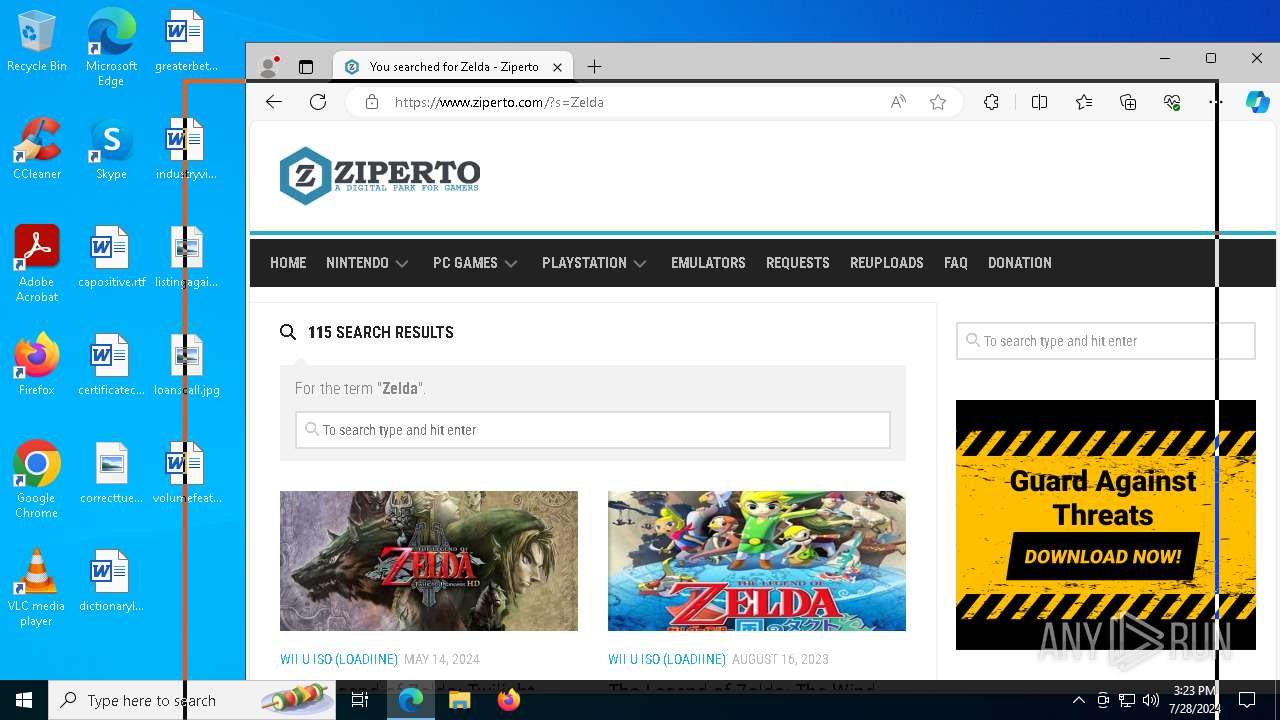Viewport: 1280px width, 720px height.
Task: Select CCleaner desktop shortcut
Action: pyautogui.click(x=37, y=149)
